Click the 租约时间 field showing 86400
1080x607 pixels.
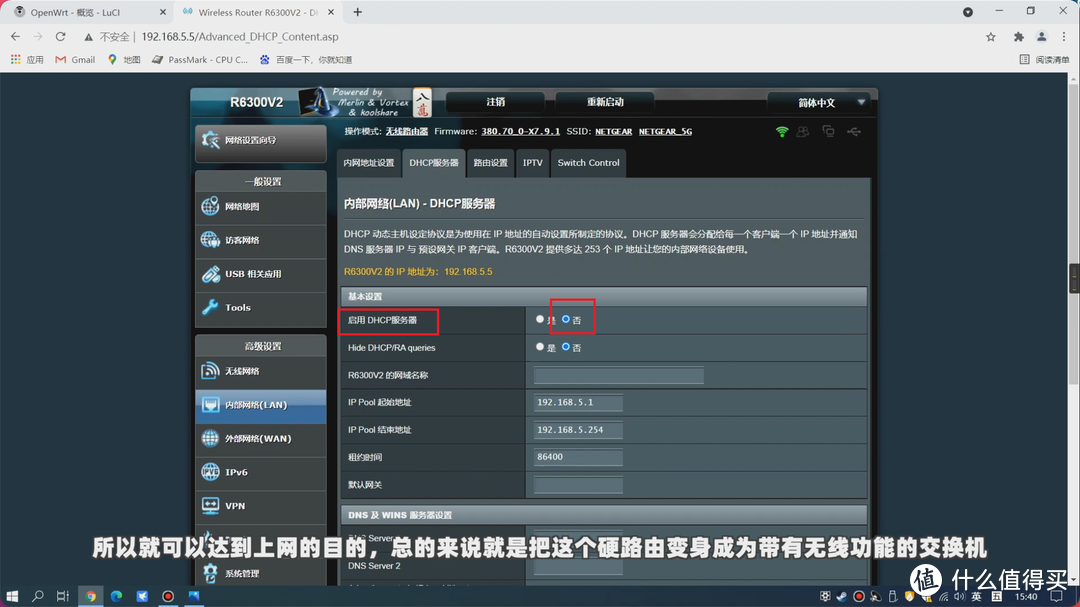tap(578, 457)
